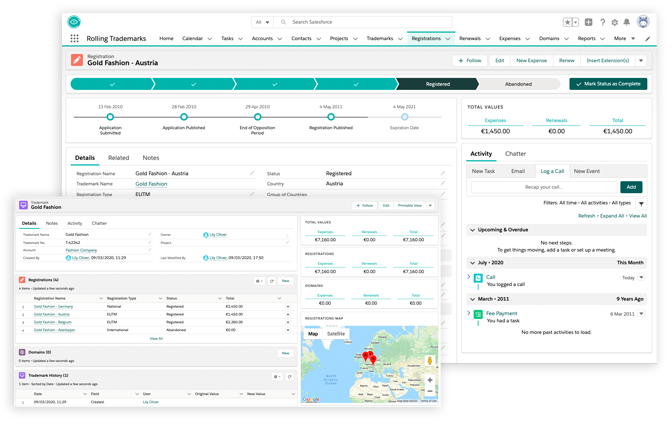Open Gold Fashion - Germany registration link

click(x=54, y=307)
